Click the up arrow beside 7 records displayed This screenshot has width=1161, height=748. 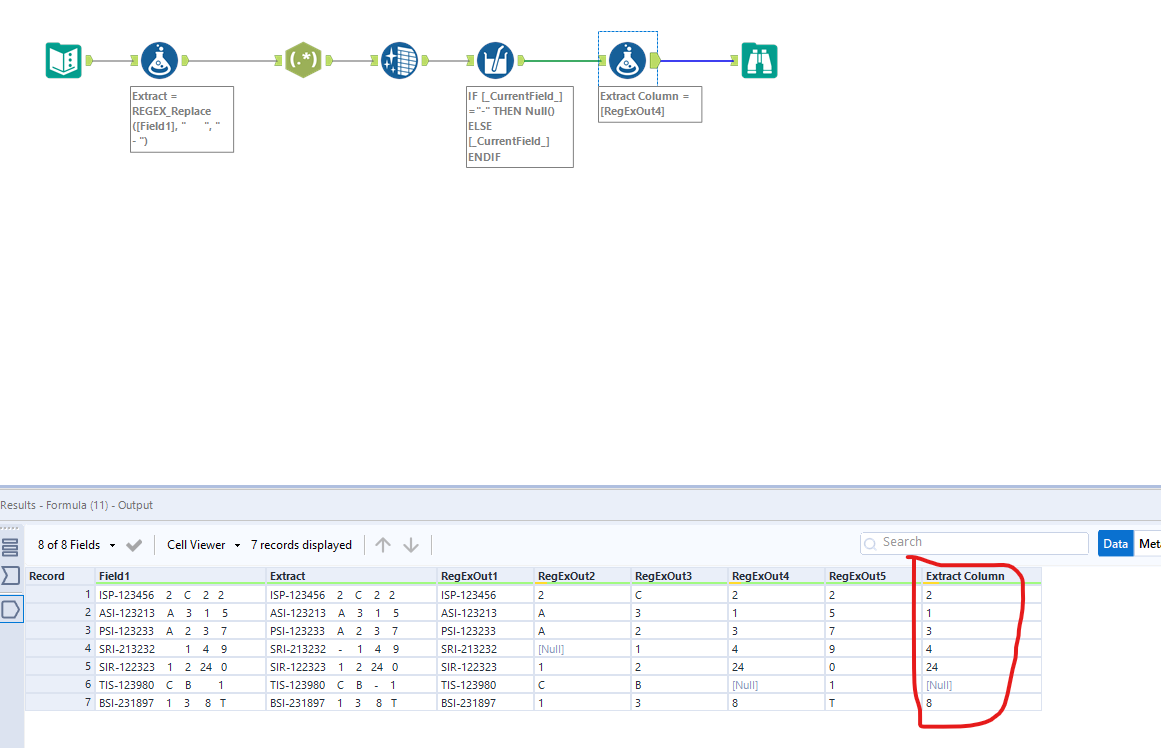tap(383, 545)
